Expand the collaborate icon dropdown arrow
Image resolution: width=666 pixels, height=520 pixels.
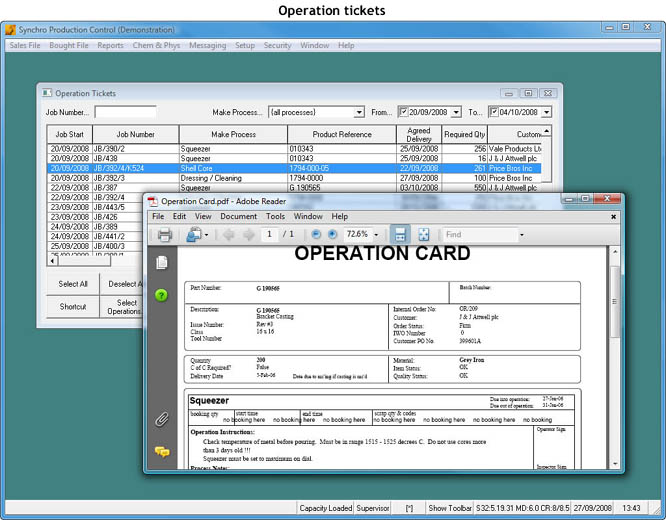pos(206,235)
